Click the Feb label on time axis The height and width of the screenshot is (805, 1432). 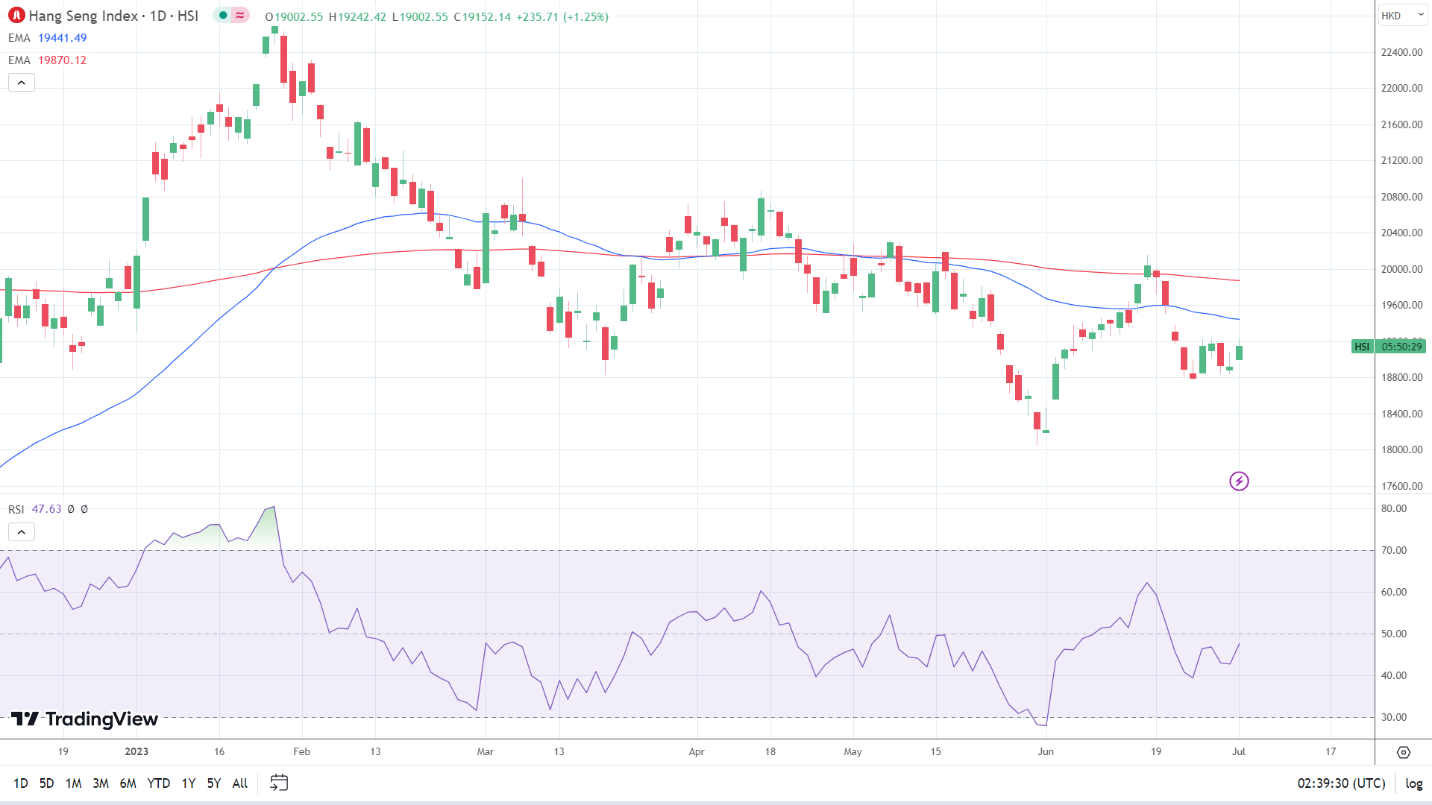click(x=301, y=751)
